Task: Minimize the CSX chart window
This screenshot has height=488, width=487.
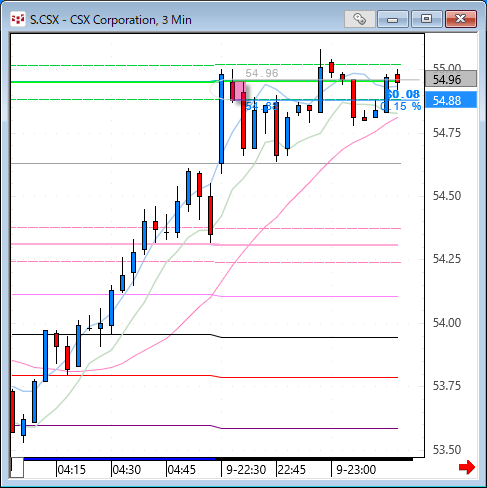Action: point(393,19)
